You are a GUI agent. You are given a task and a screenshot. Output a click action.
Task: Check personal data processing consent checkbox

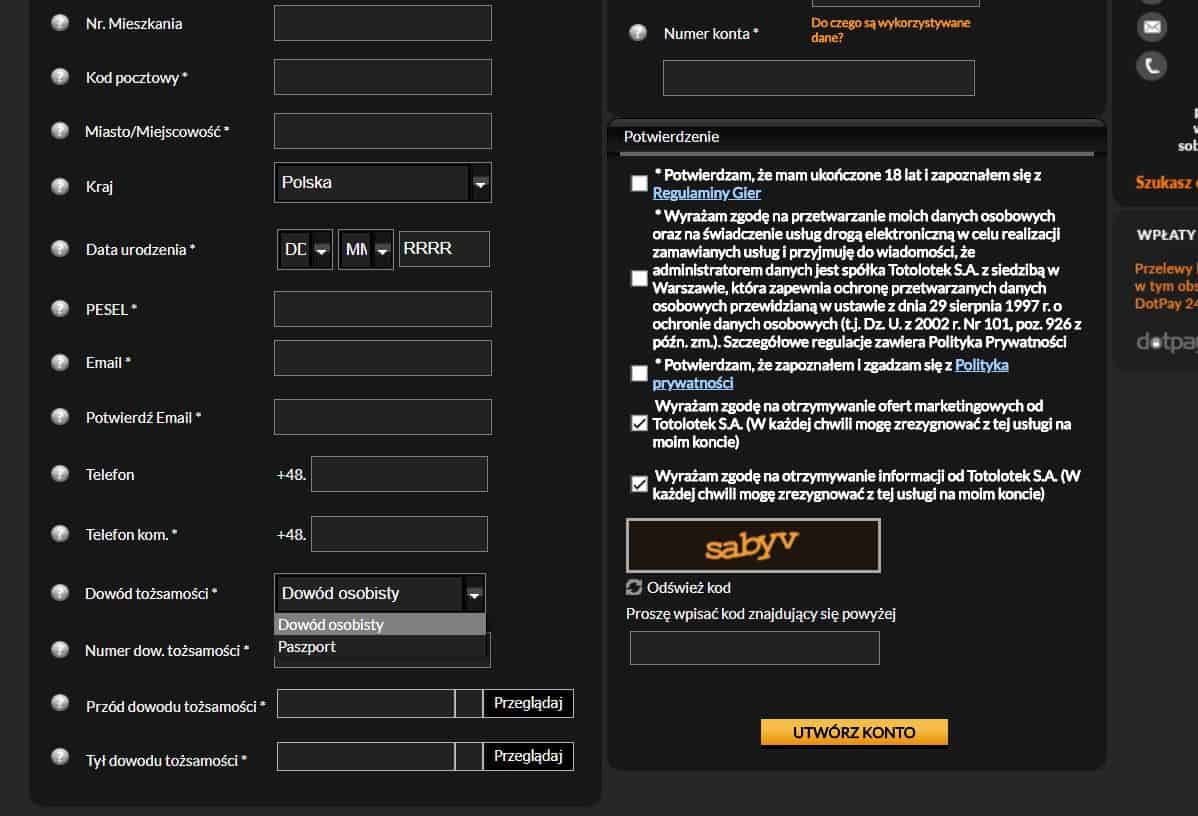639,278
